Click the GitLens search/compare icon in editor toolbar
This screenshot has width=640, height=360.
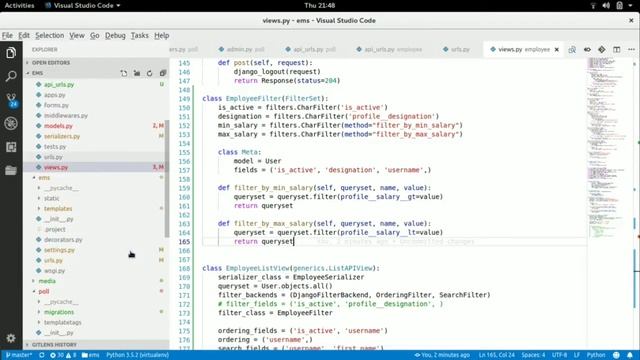[572, 49]
